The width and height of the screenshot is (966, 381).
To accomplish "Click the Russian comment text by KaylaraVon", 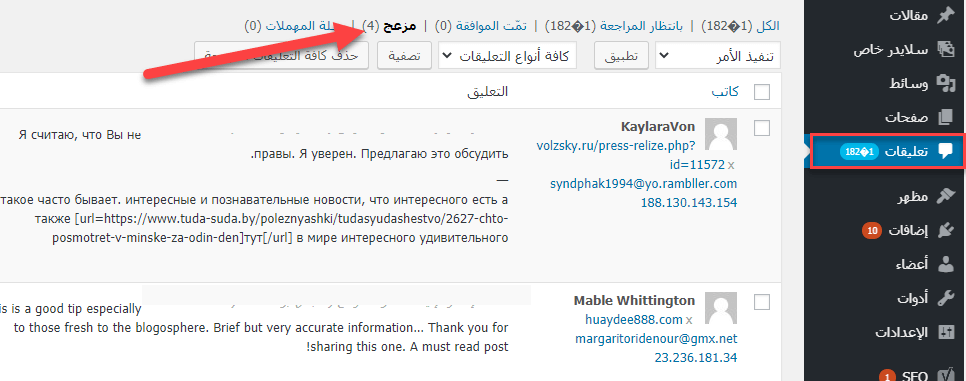I will pyautogui.click(x=254, y=185).
